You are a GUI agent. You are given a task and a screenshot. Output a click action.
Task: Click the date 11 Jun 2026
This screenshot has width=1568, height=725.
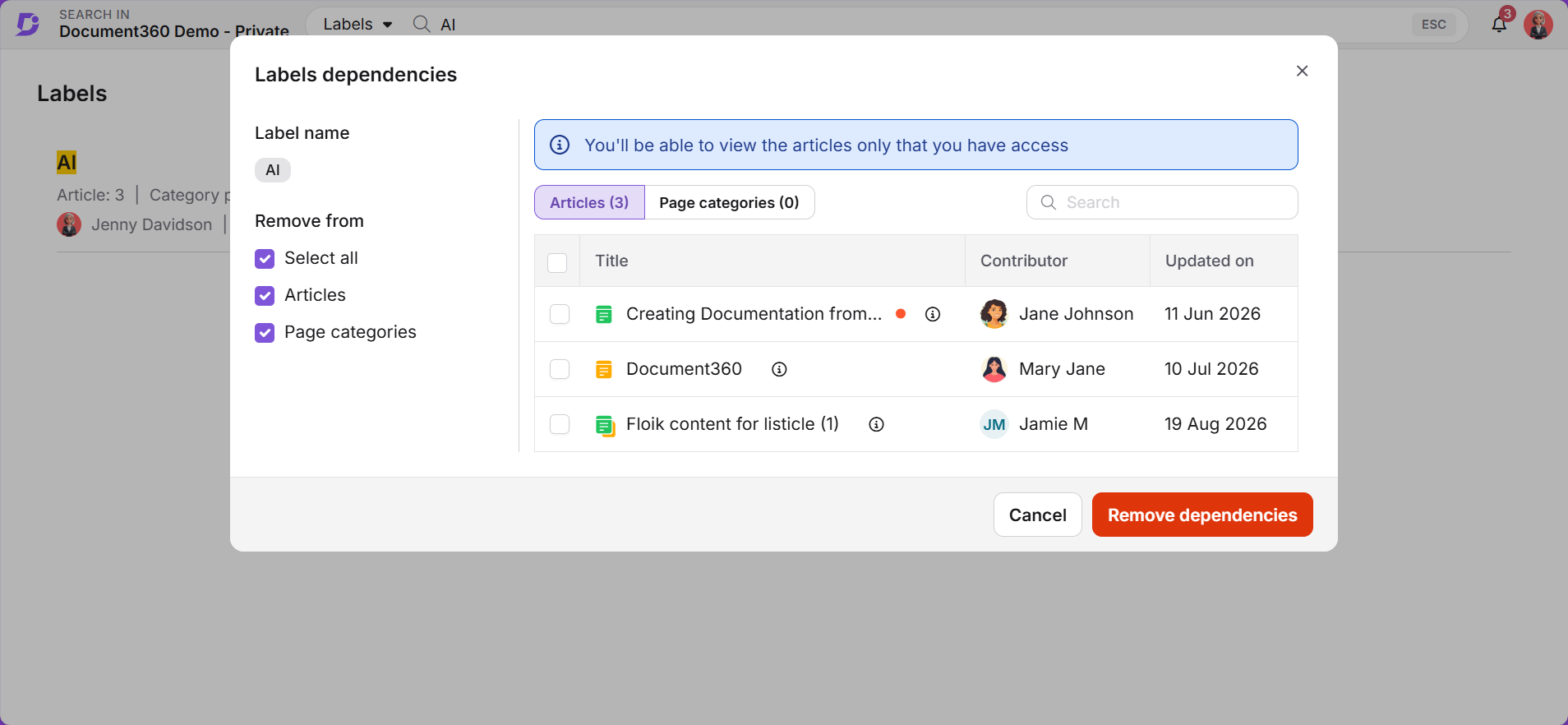pos(1212,314)
